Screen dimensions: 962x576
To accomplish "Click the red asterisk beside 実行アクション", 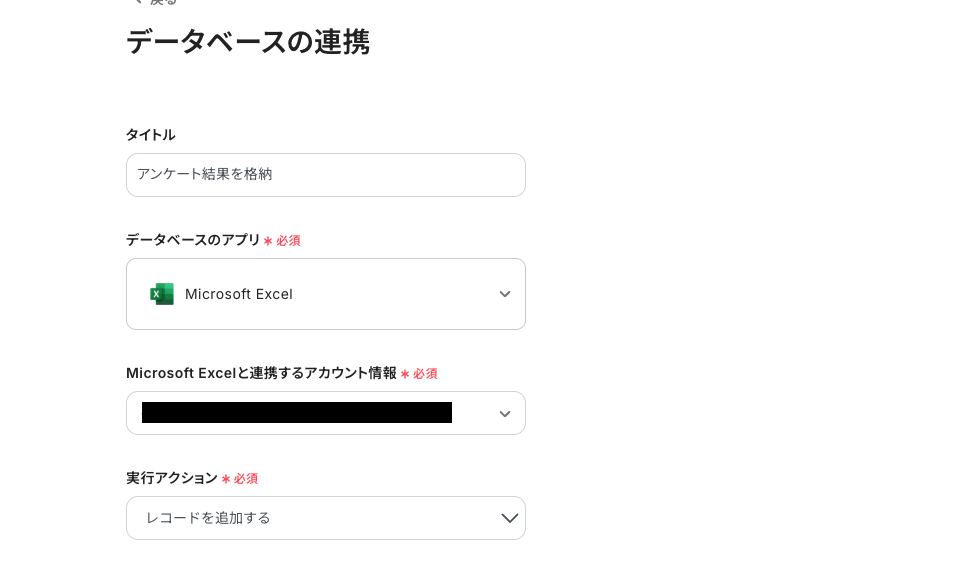I will [x=225, y=479].
